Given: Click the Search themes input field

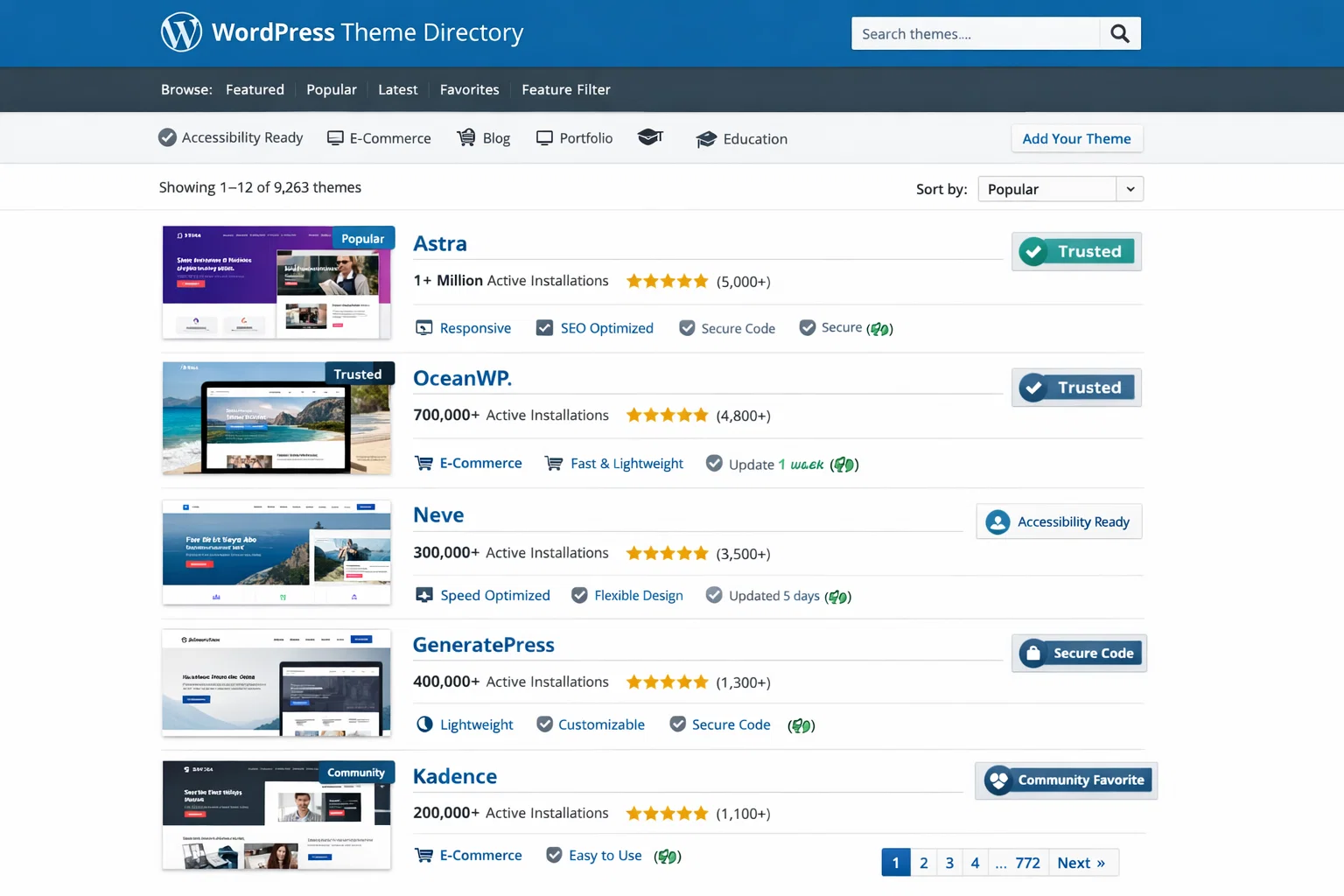Looking at the screenshot, I should 974,34.
